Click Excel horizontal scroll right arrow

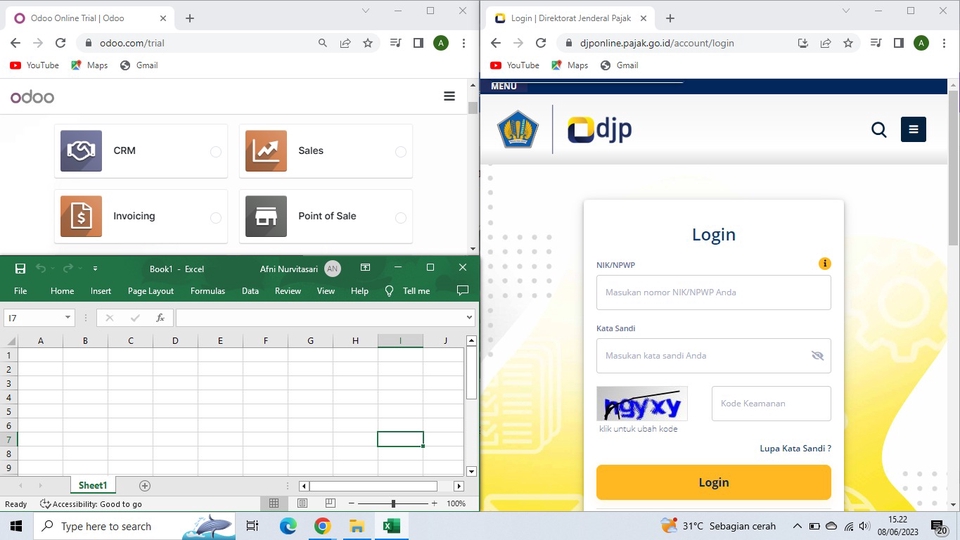coord(459,486)
